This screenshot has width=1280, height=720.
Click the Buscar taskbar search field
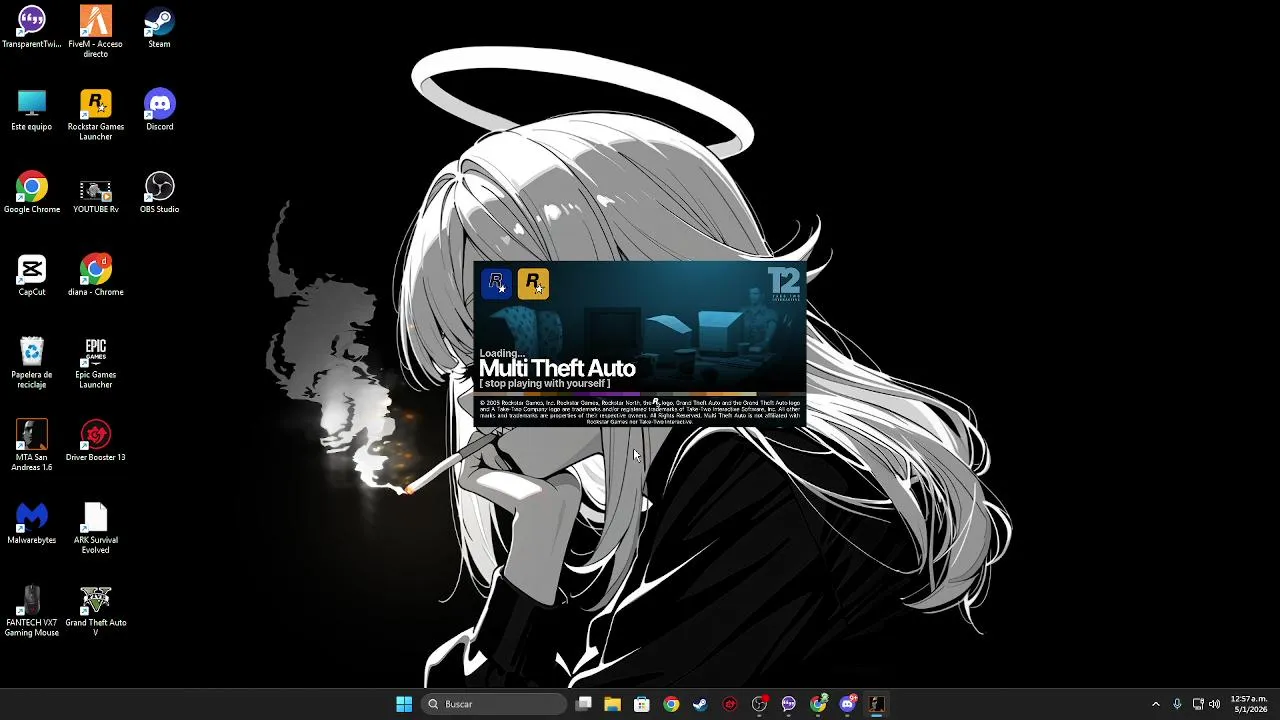495,704
